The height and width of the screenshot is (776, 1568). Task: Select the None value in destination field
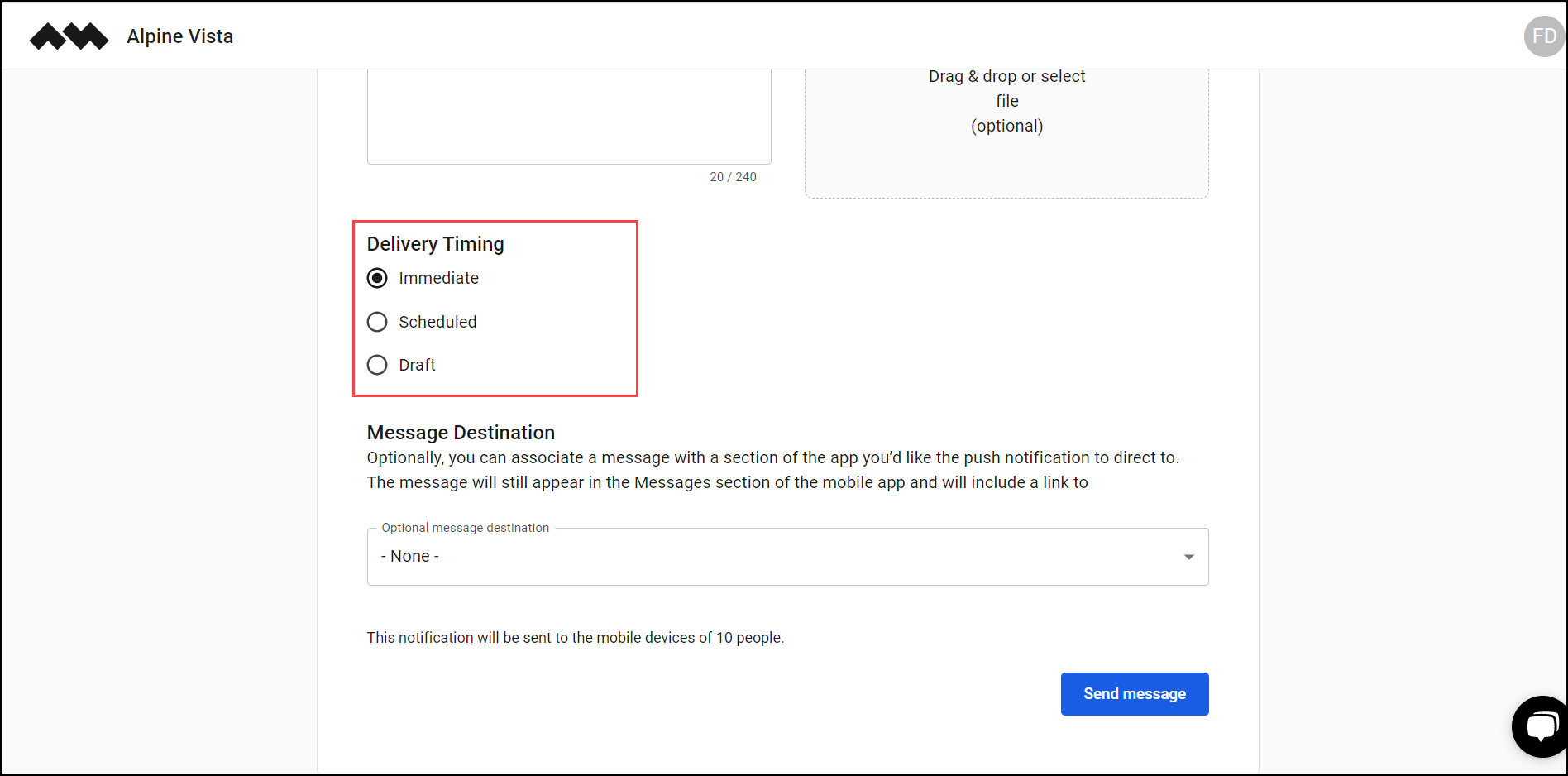coord(409,556)
